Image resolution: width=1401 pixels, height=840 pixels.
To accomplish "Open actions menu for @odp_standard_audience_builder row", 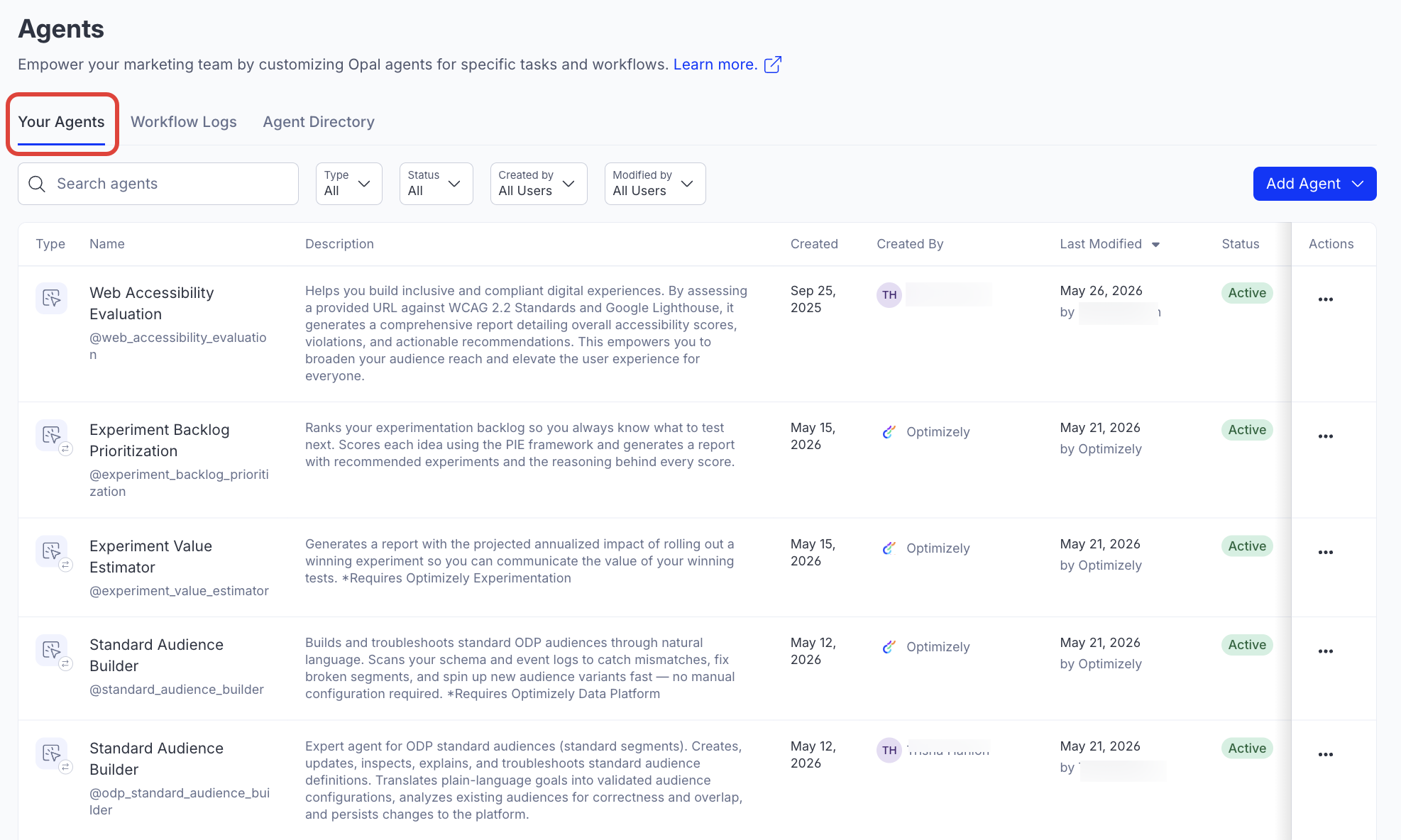I will [x=1326, y=755].
